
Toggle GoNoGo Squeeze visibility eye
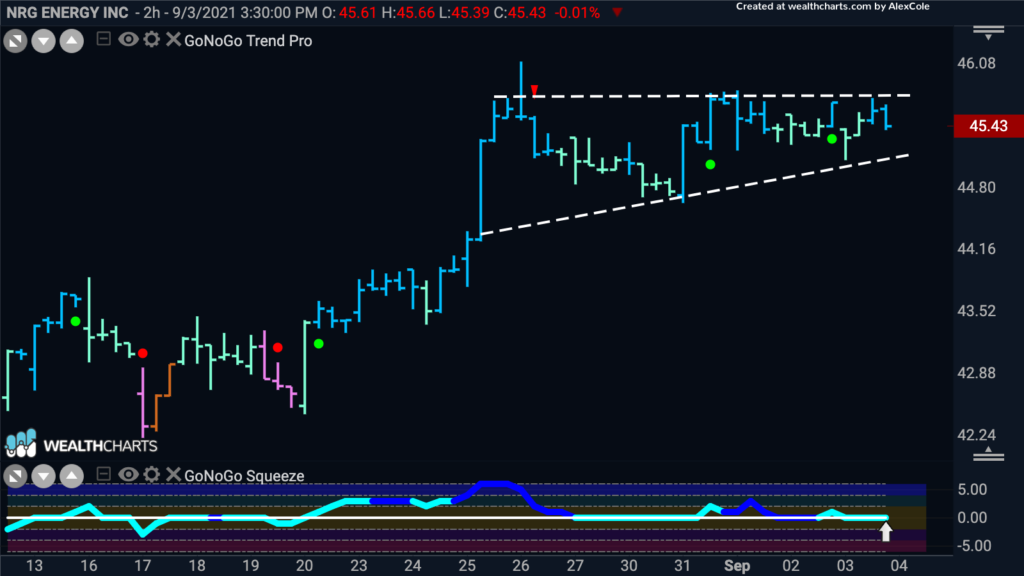[128, 475]
